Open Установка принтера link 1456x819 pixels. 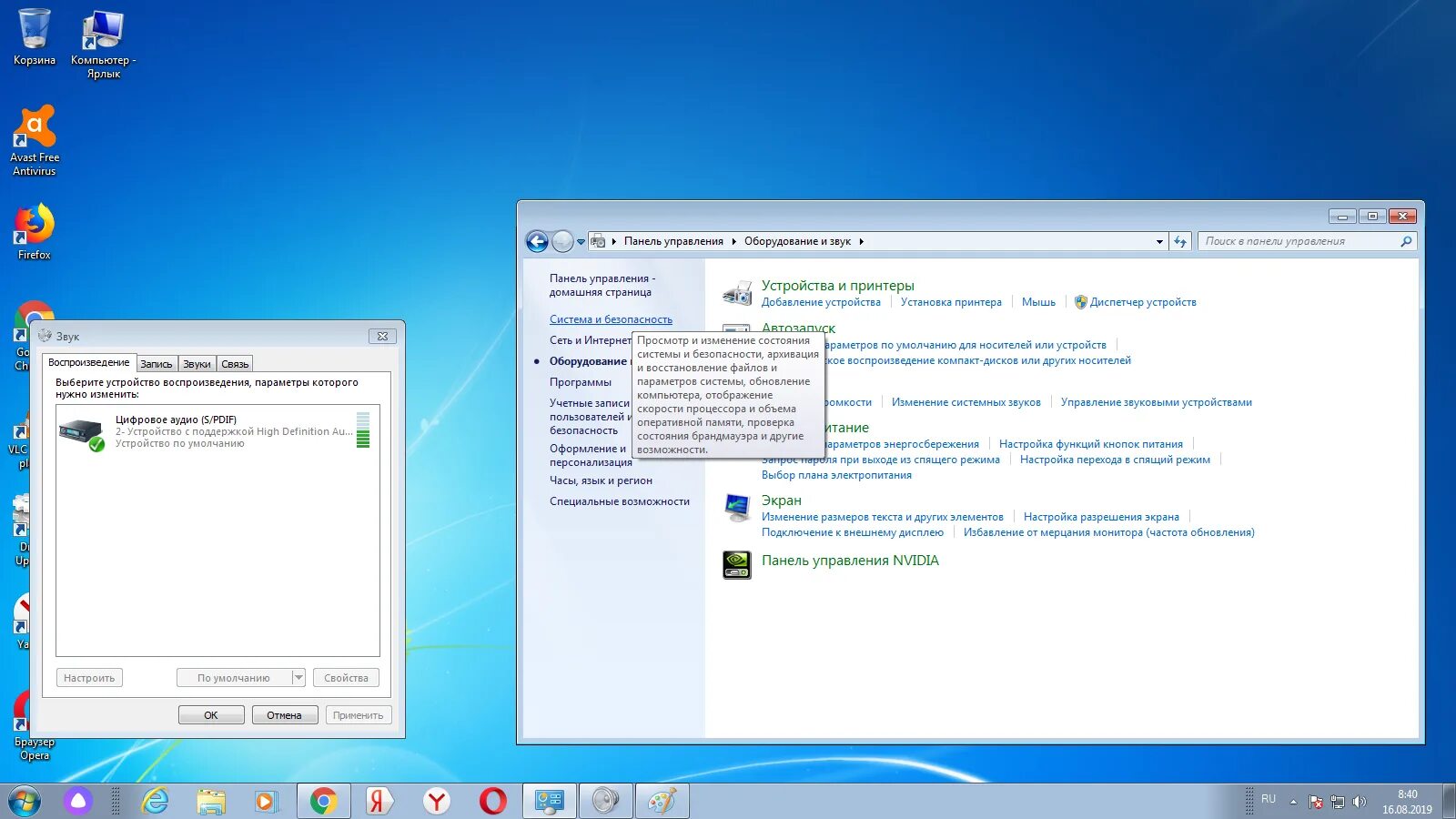[951, 302]
